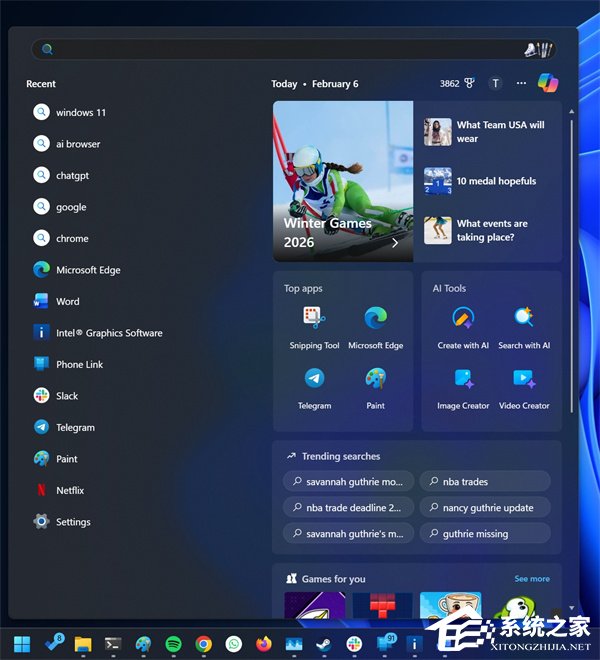Open Phone Link from Recent list

[68, 365]
